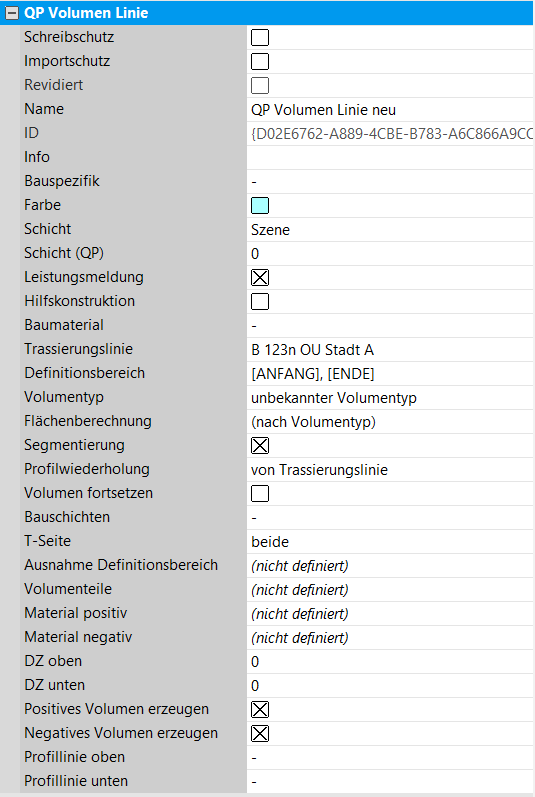Disable the Segmentierung checkbox
This screenshot has width=535, height=797.
click(260, 445)
